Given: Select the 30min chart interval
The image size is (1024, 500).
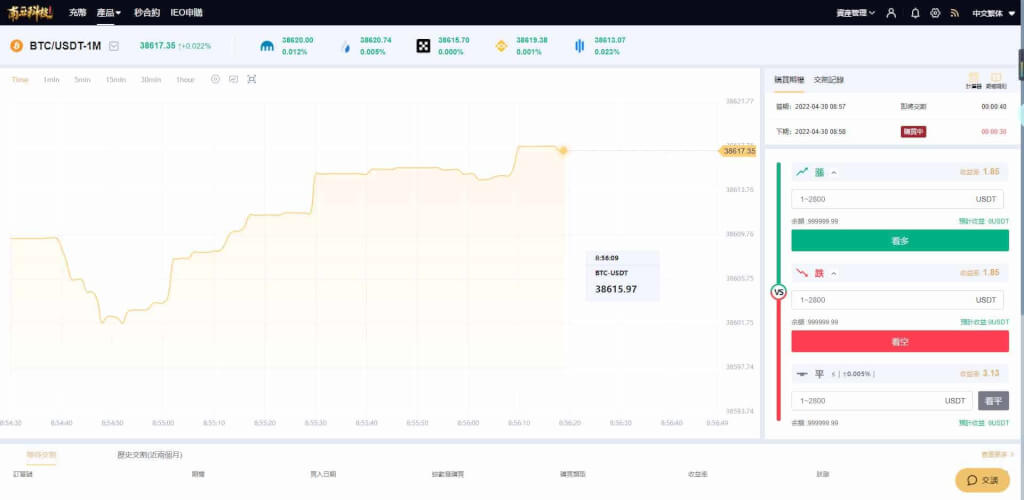Looking at the screenshot, I should pos(151,80).
